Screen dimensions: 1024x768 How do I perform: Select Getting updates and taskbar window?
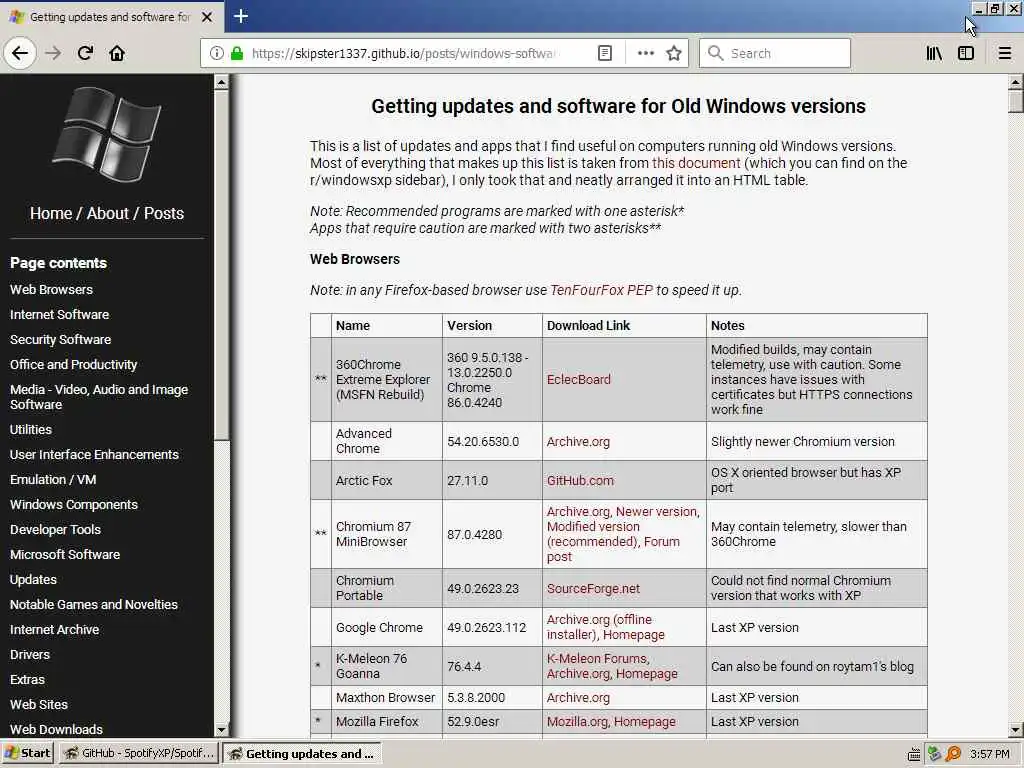point(302,753)
